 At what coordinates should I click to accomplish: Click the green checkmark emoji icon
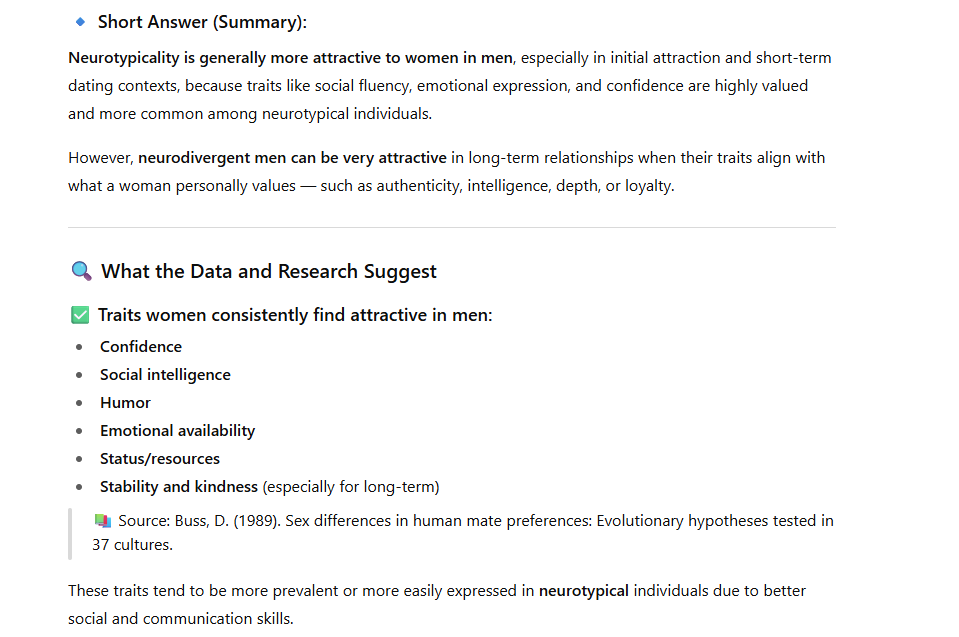(80, 315)
